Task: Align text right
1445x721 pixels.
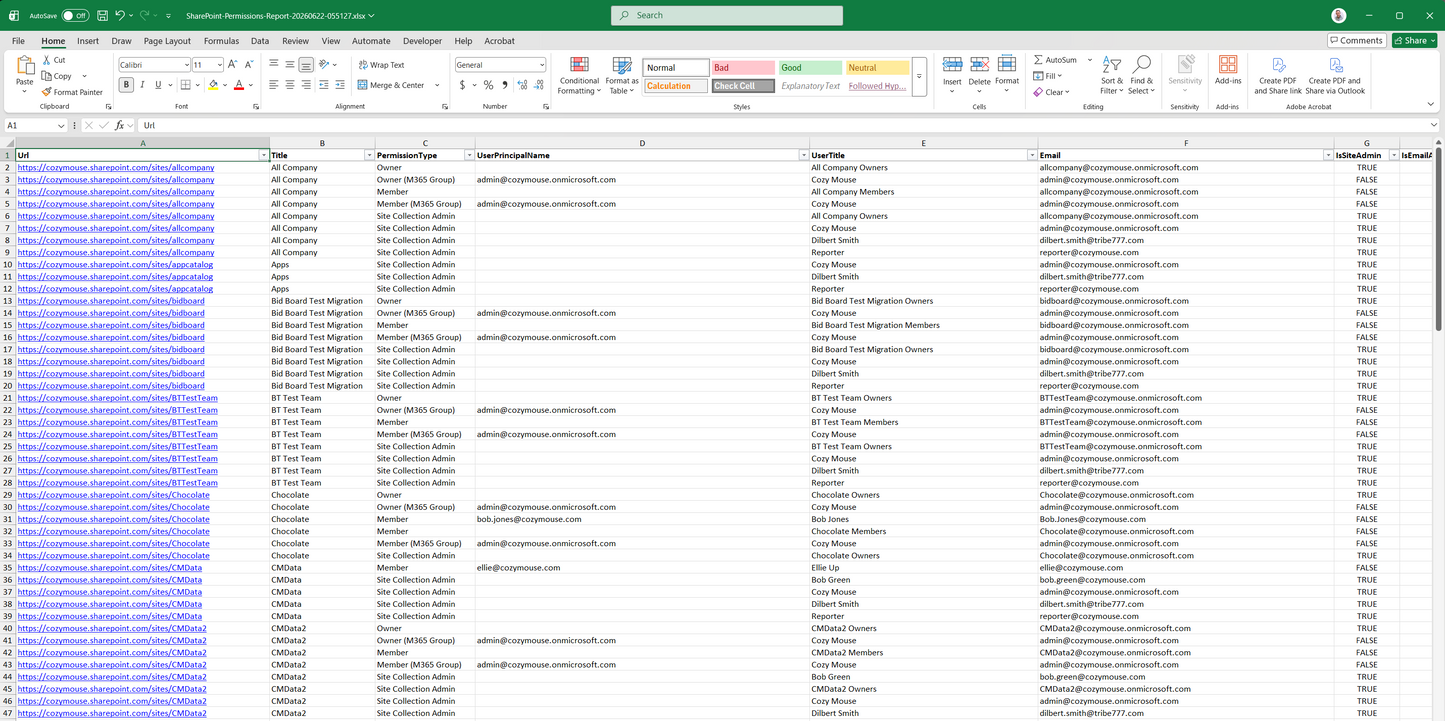Action: coord(306,85)
